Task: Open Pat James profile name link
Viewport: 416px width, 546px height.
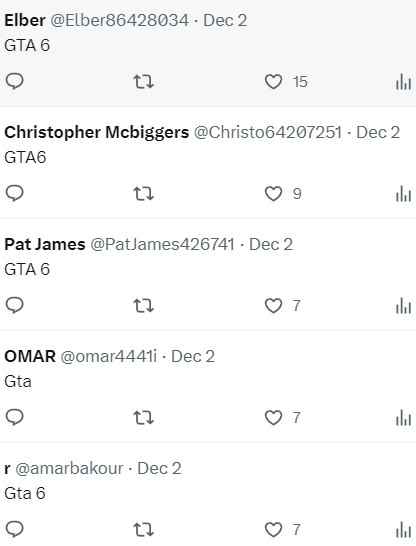Action: [45, 244]
